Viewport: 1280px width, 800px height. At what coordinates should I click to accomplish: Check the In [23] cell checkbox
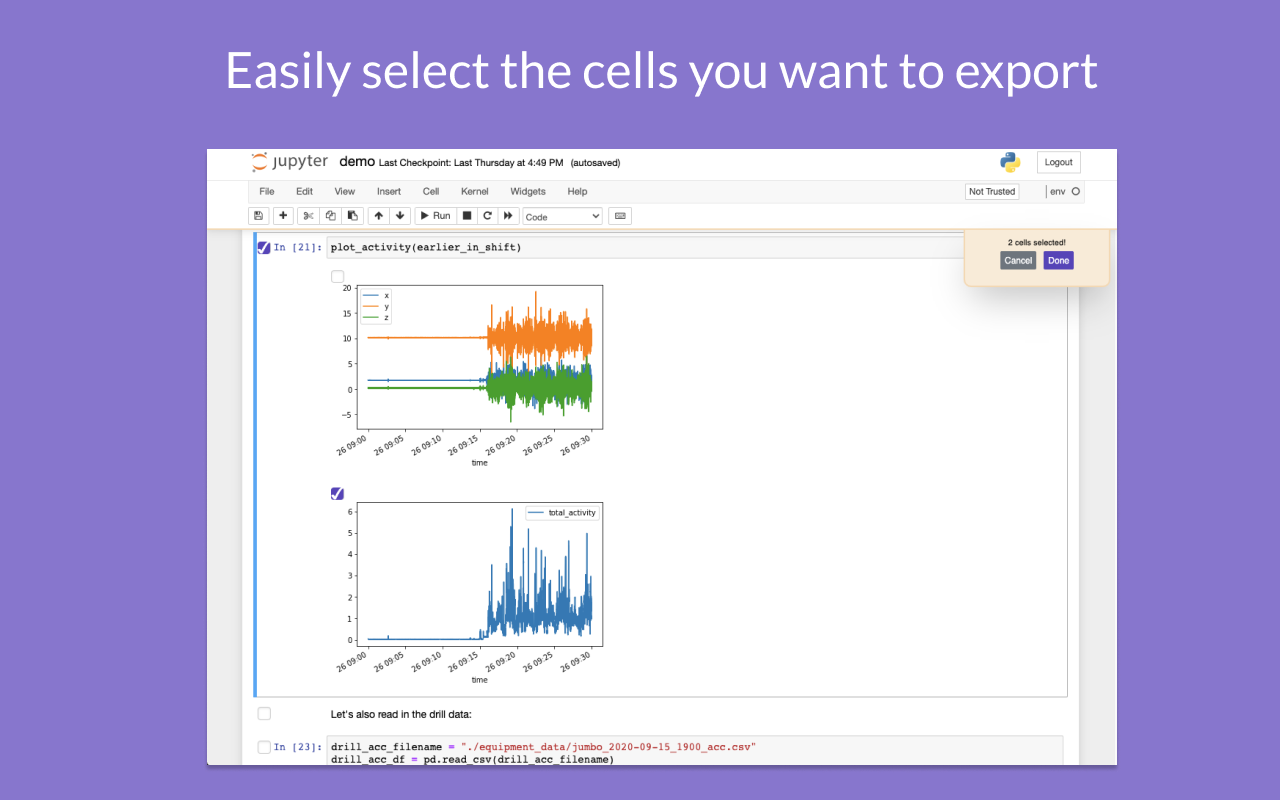(264, 747)
